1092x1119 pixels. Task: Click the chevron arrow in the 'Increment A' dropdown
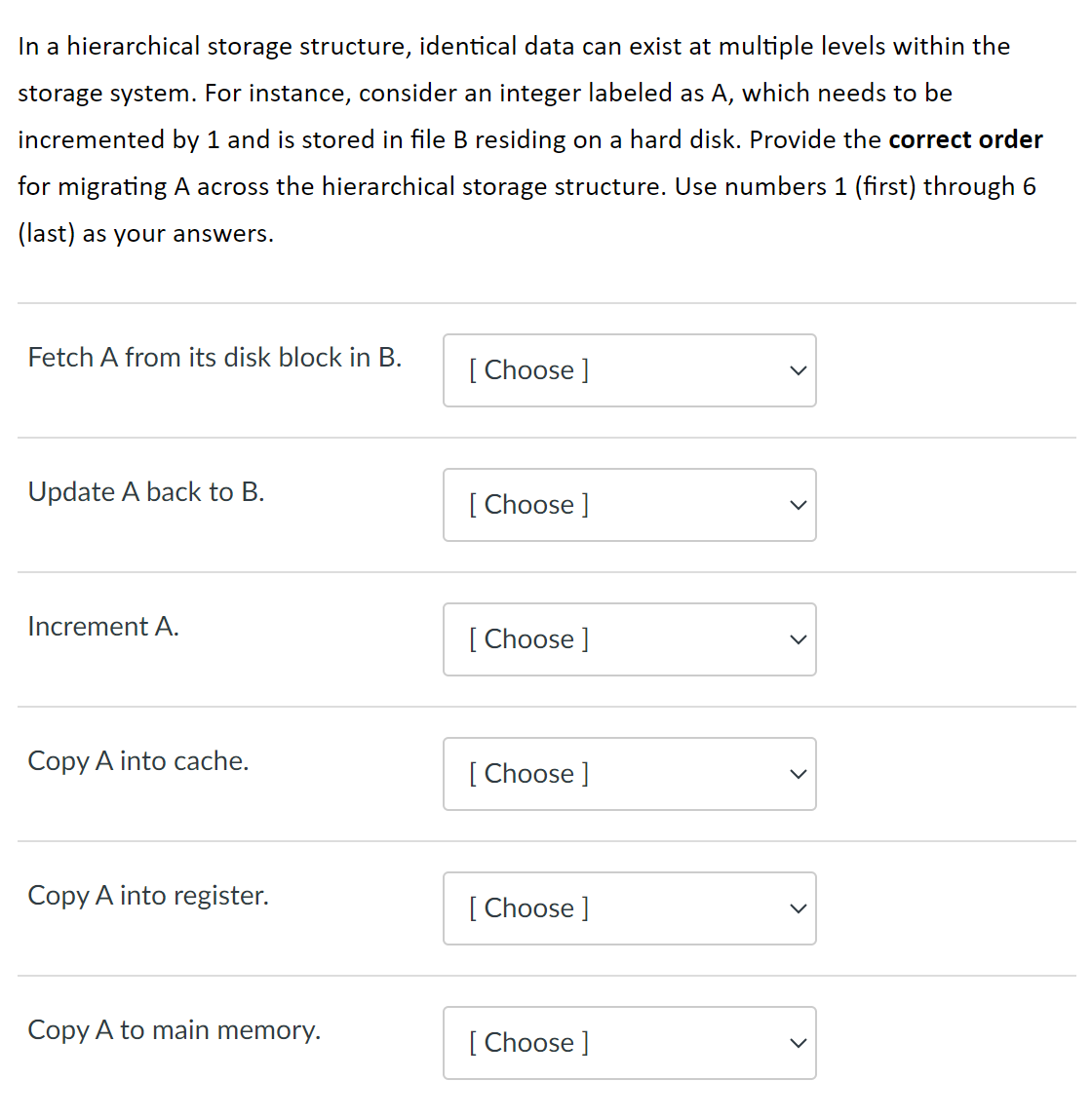tap(797, 639)
